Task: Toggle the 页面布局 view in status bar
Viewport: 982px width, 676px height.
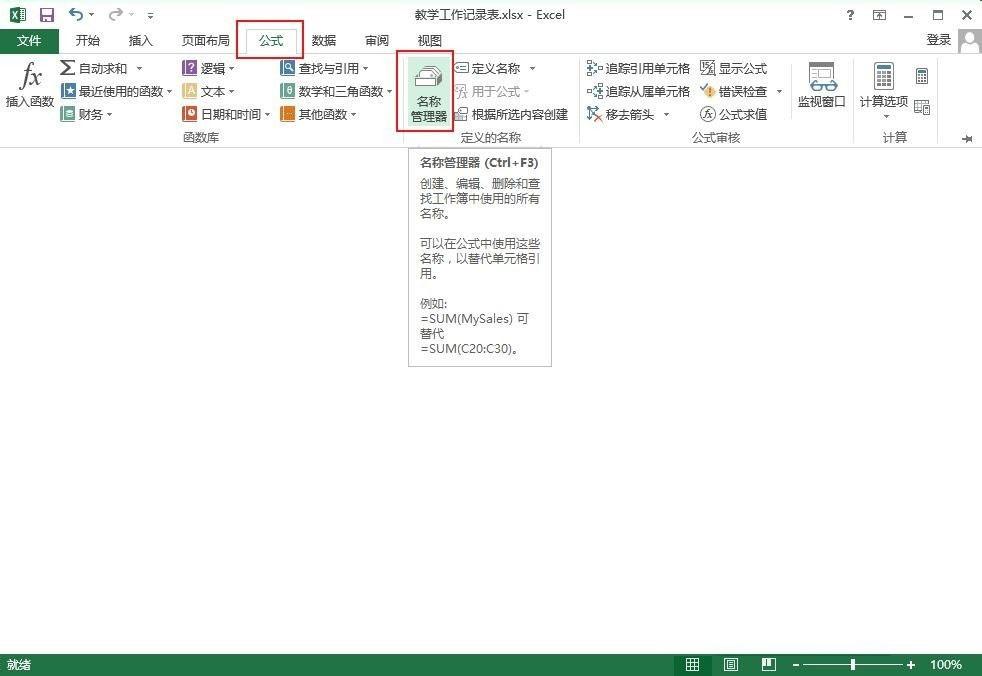Action: pos(730,664)
